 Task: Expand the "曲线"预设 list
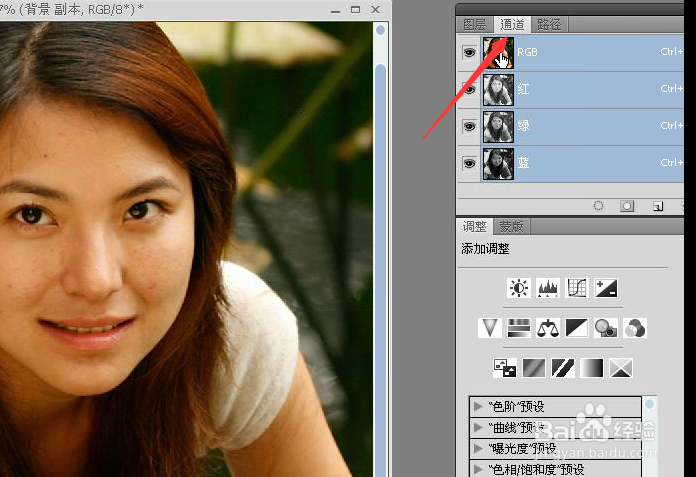coord(478,427)
